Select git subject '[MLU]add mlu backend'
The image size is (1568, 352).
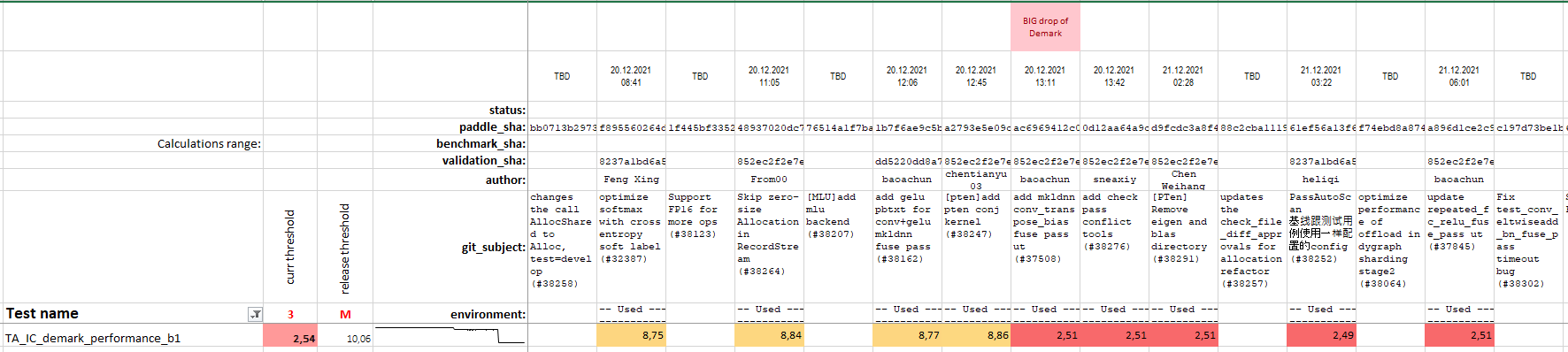(838, 247)
